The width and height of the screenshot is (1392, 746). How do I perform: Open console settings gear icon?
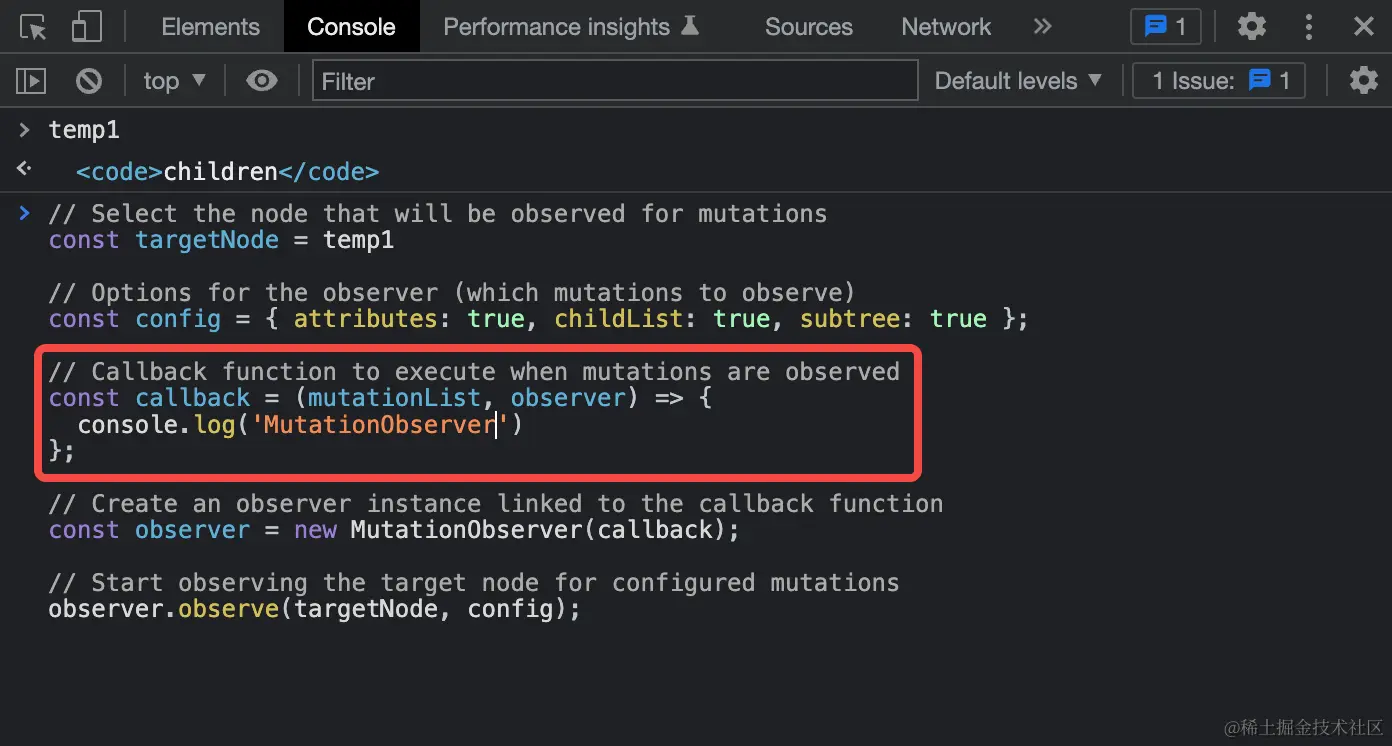[1363, 81]
